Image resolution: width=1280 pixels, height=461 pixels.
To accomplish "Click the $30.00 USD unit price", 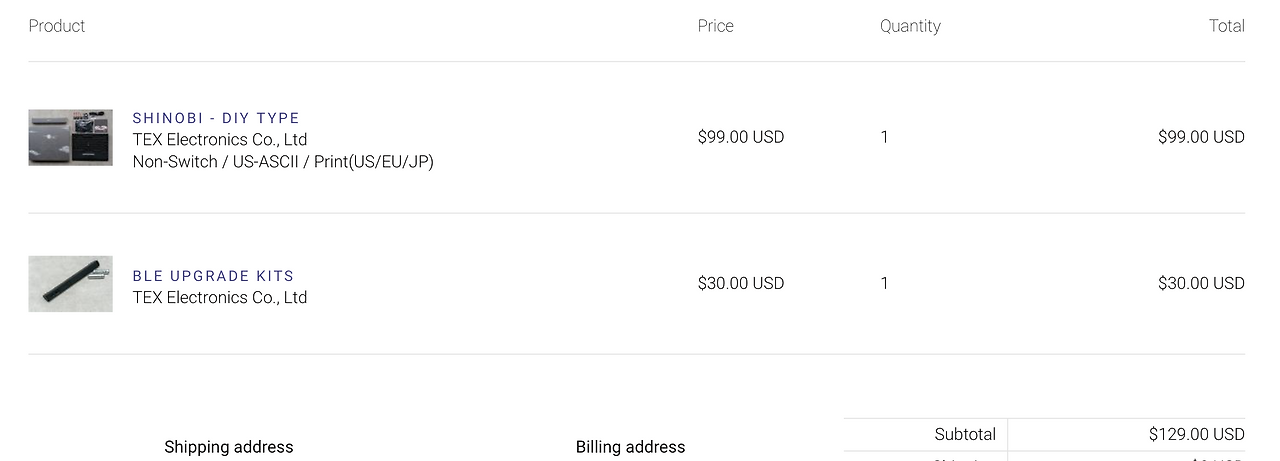I will click(x=741, y=284).
